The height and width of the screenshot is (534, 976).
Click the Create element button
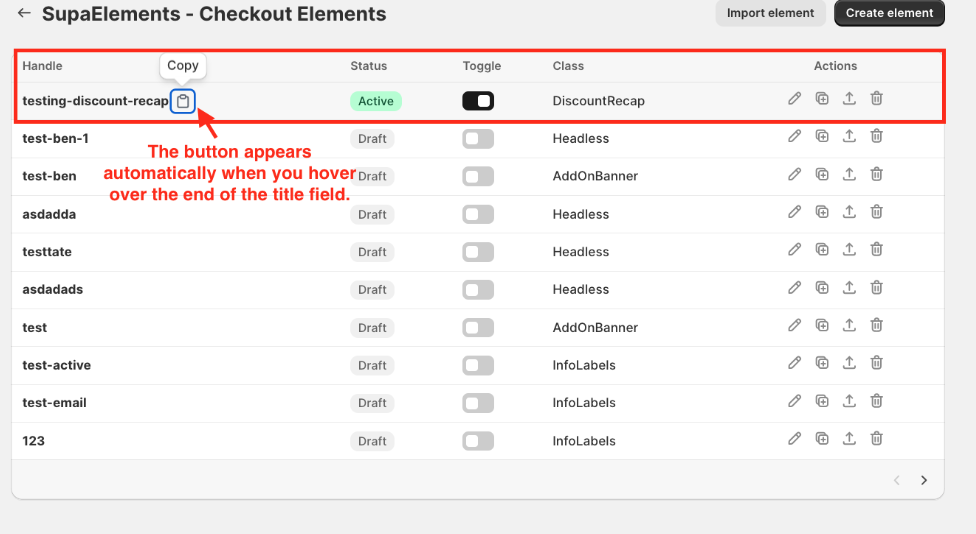[889, 13]
